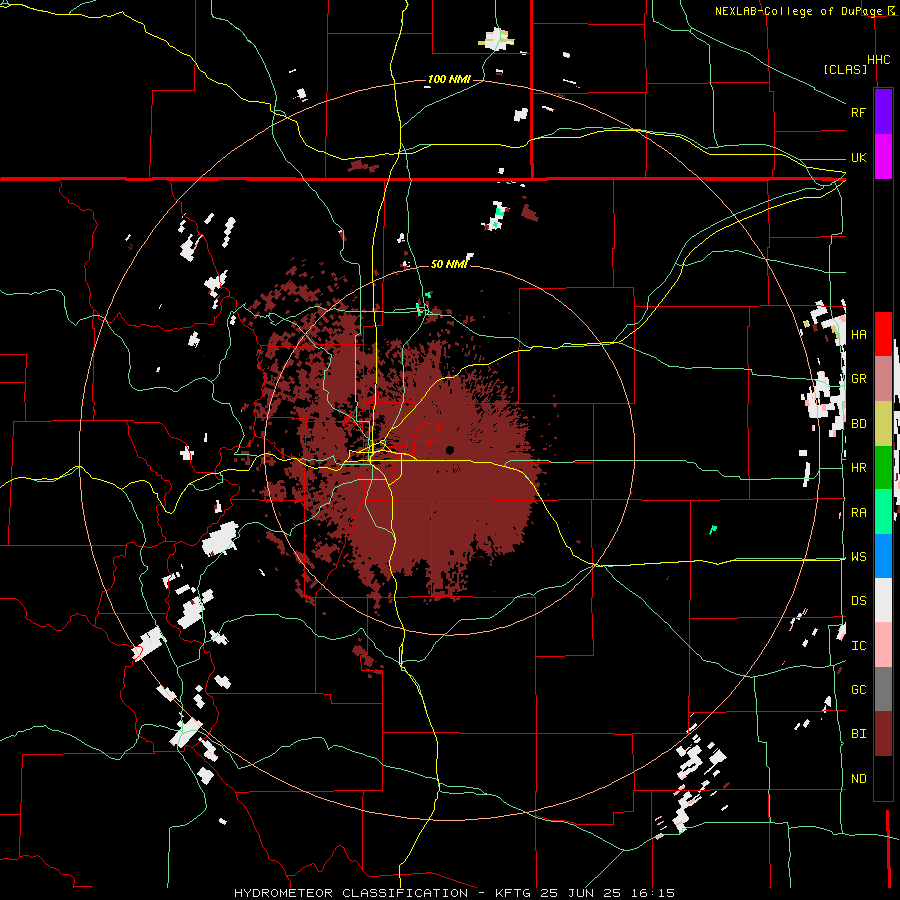Click the brown BI legend swatch

click(883, 734)
